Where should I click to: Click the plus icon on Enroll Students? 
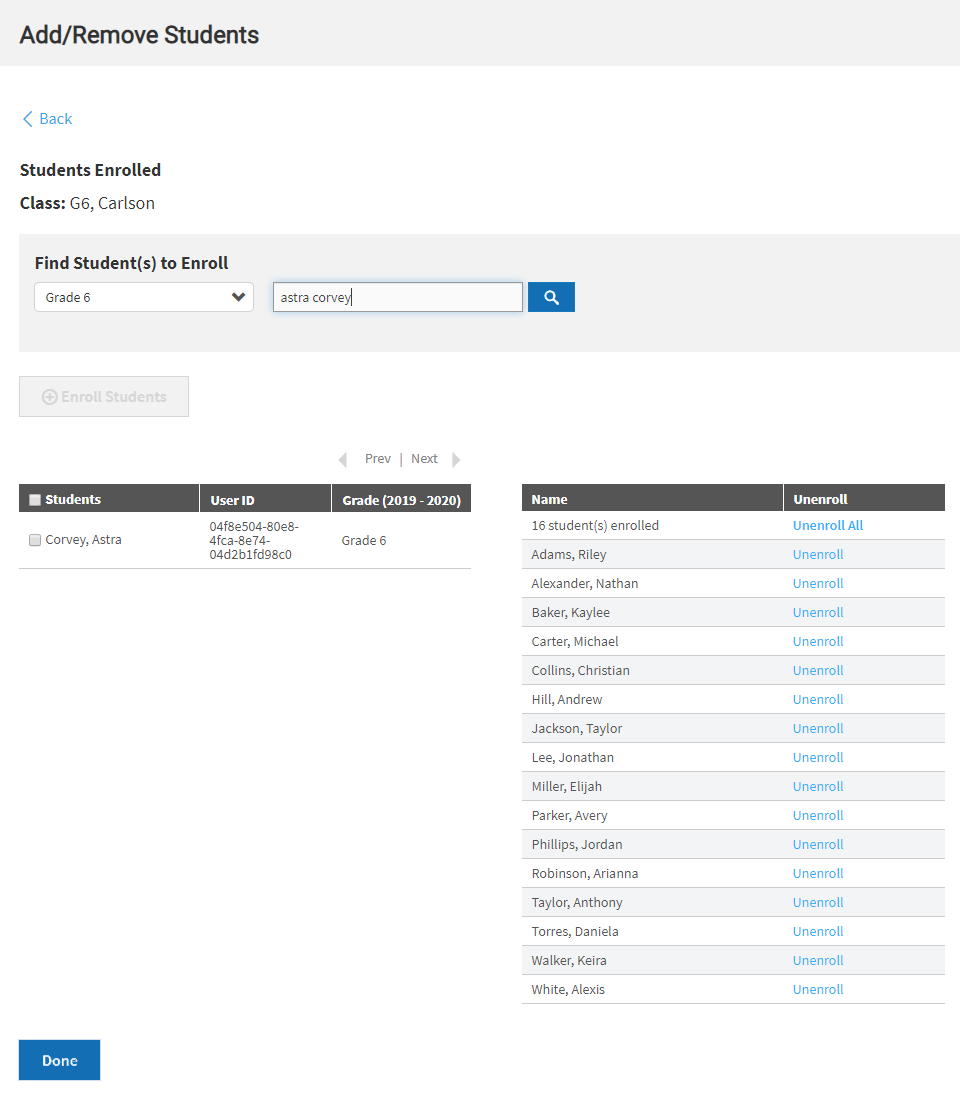click(x=48, y=396)
